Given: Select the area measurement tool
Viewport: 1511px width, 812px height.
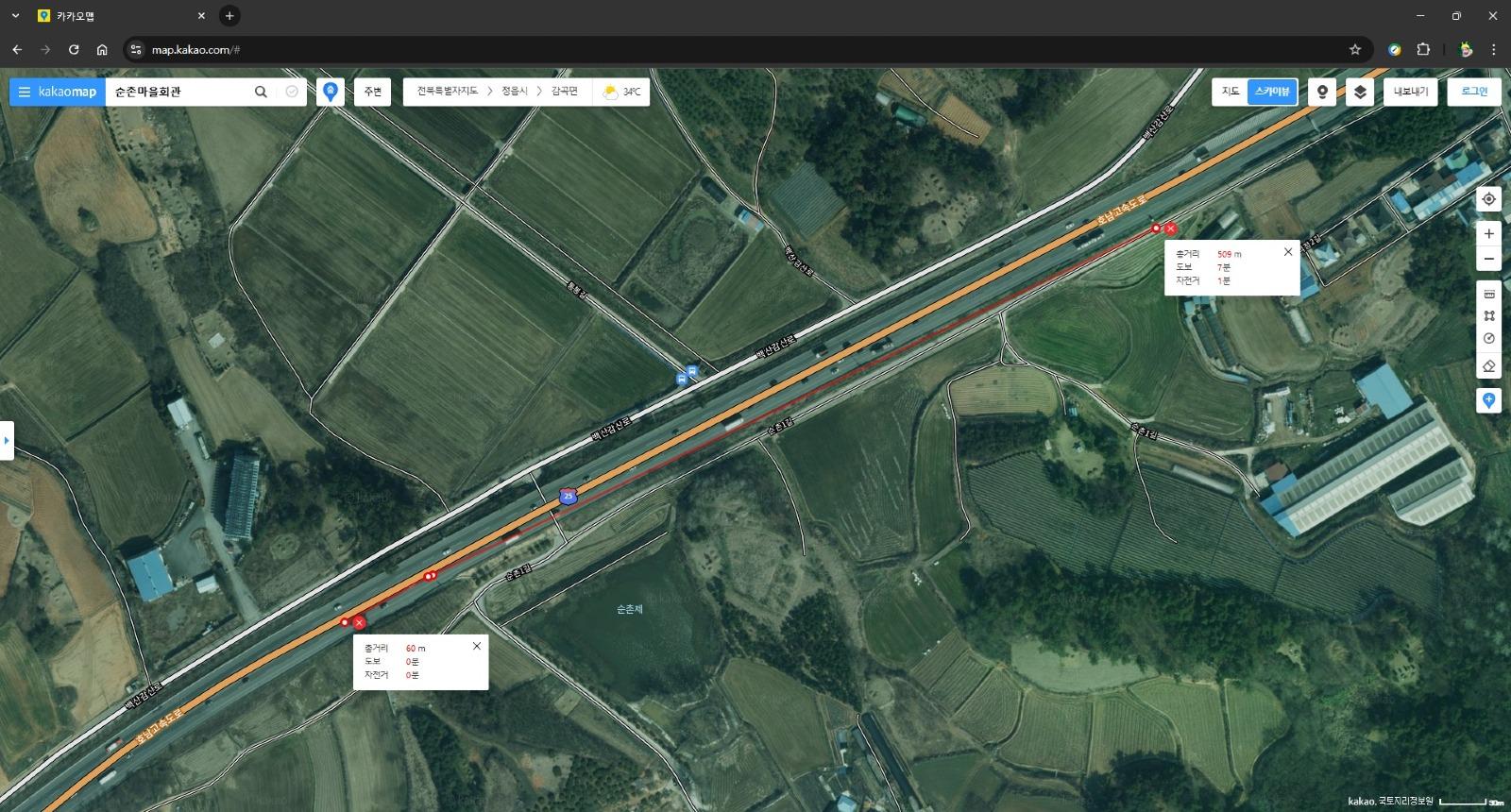Looking at the screenshot, I should click(1489, 316).
